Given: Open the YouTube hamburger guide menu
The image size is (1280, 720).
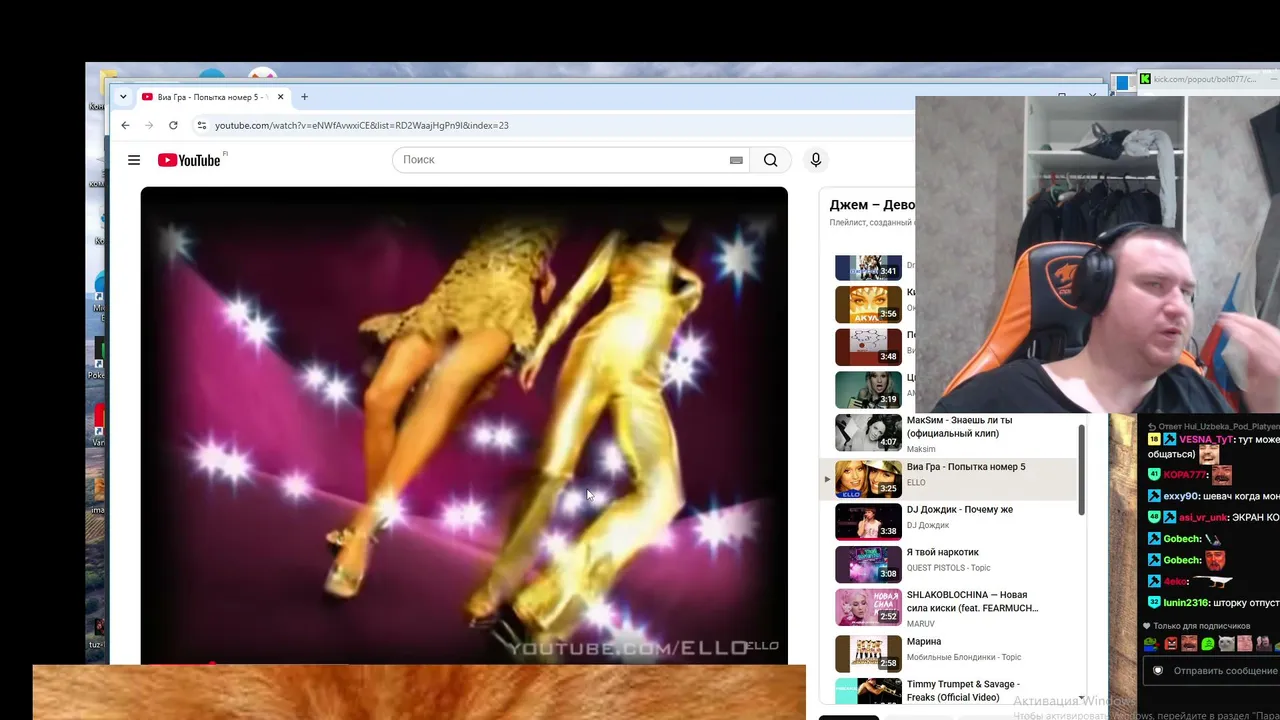Looking at the screenshot, I should [x=134, y=160].
